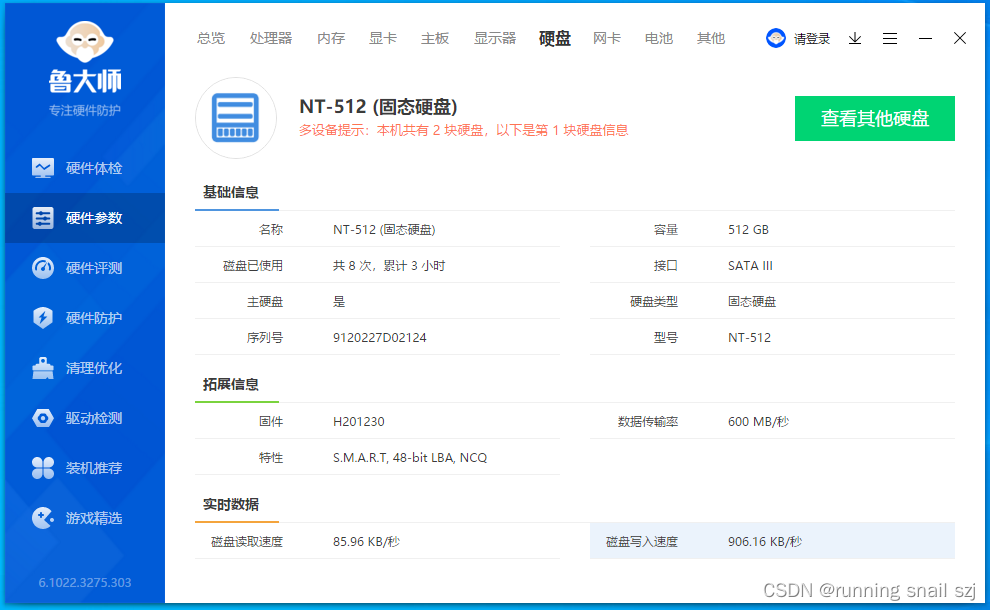Switch to the 显示器 tab
This screenshot has height=610, width=990.
tap(495, 39)
